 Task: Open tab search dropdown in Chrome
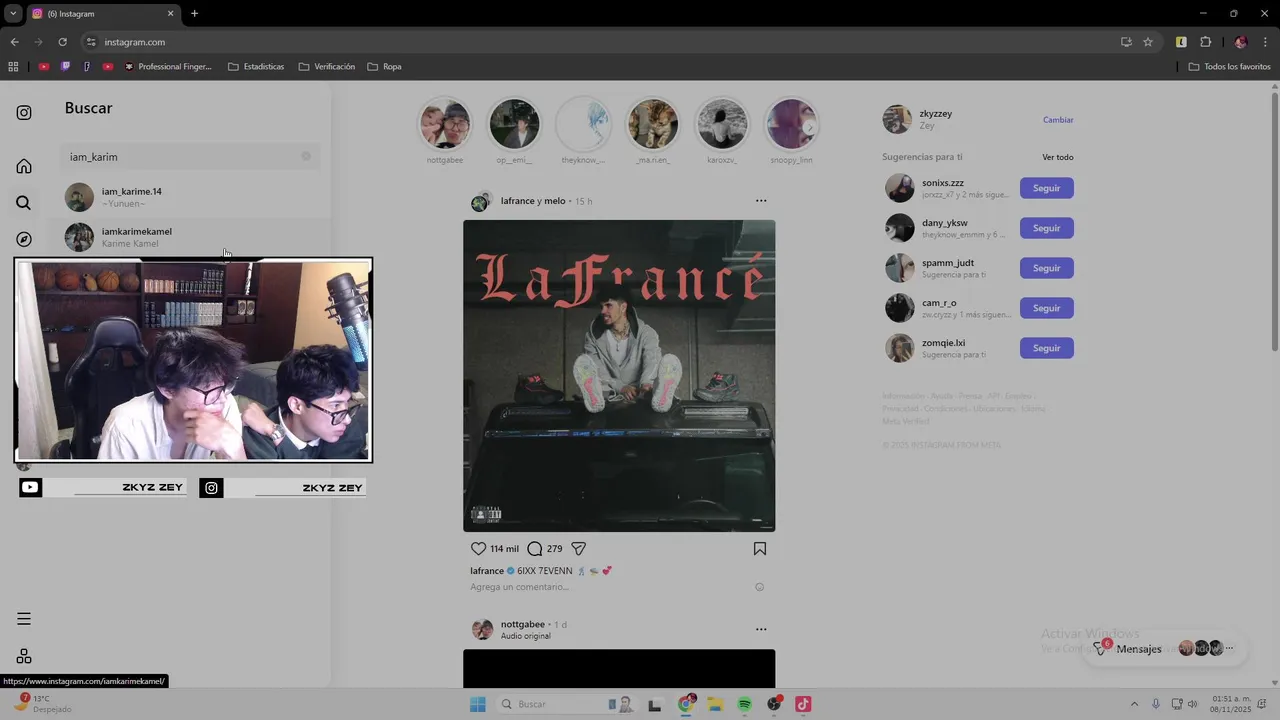pos(13,14)
